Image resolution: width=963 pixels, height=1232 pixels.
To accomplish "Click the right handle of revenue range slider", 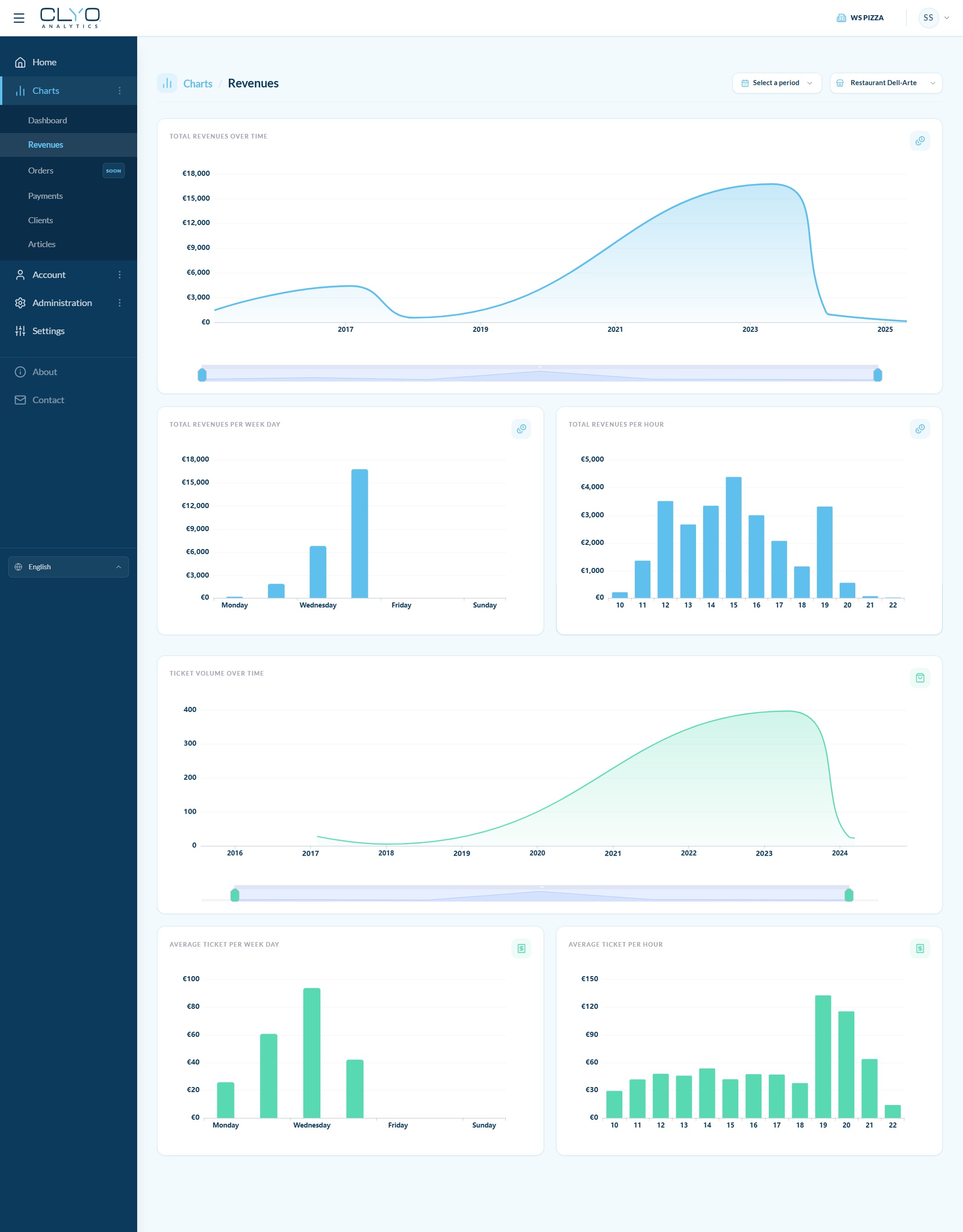I will pyautogui.click(x=877, y=375).
